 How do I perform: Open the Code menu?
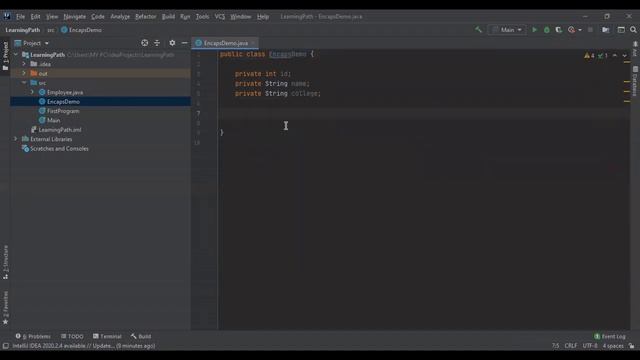pos(98,17)
